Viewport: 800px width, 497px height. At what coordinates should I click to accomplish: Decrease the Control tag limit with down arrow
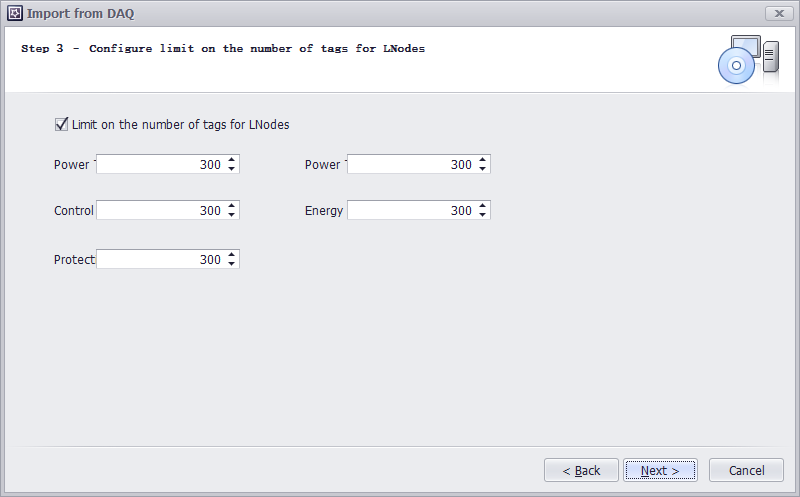pyautogui.click(x=232, y=215)
